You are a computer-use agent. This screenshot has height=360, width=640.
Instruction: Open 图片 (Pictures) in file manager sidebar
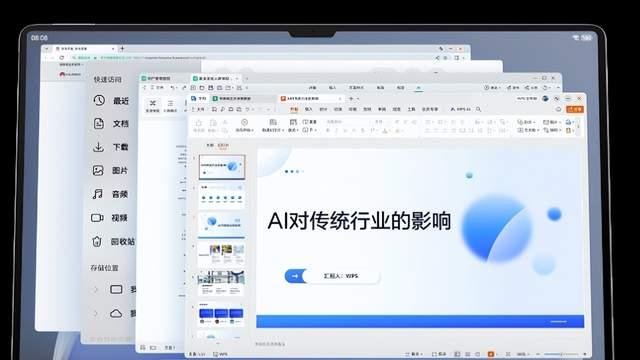(110, 171)
